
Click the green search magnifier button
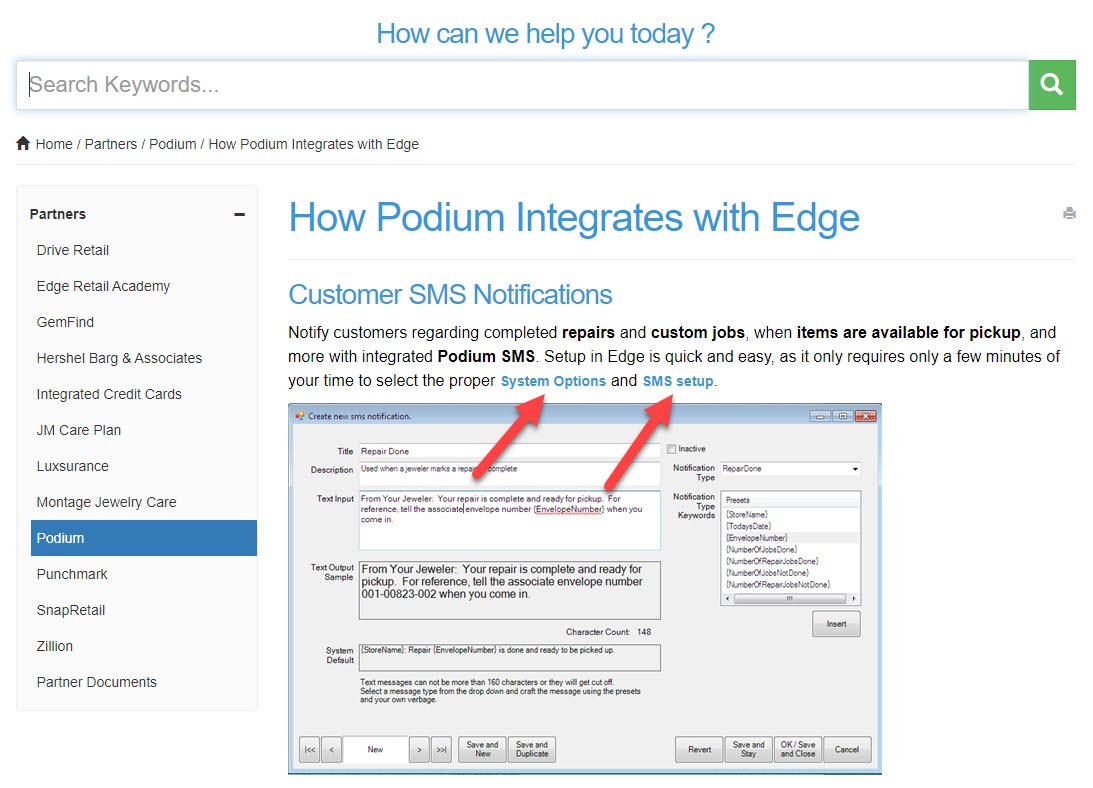tap(1051, 85)
